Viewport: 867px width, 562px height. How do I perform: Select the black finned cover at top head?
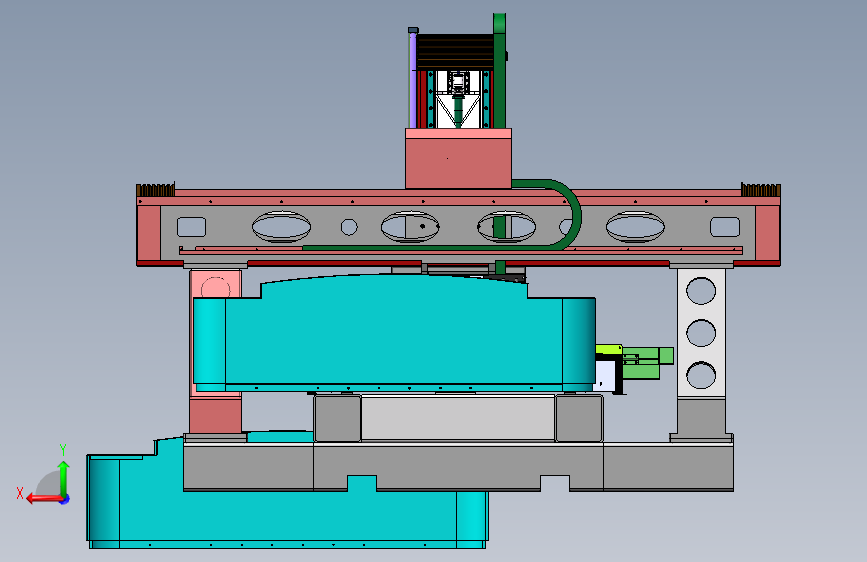(x=455, y=52)
